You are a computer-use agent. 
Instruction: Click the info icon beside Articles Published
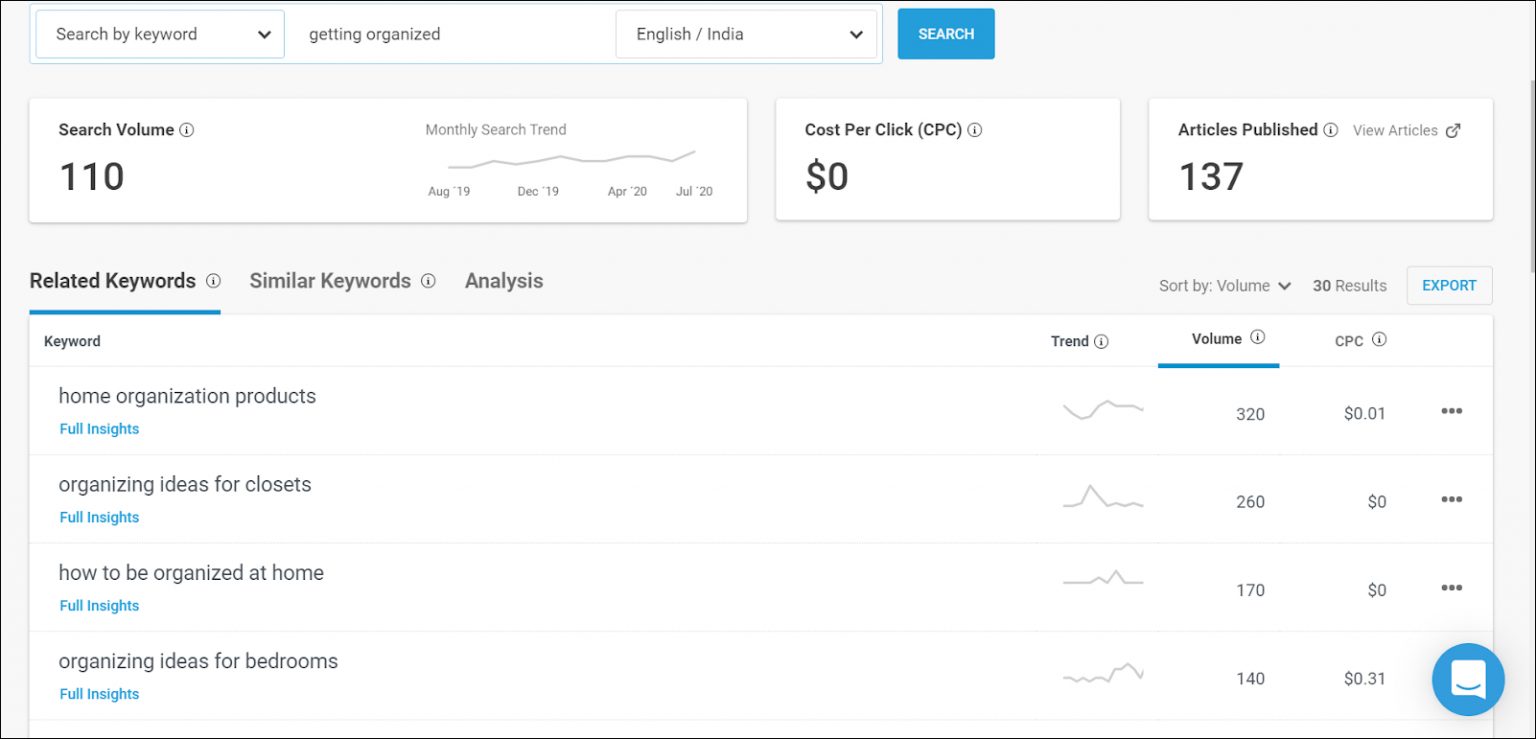1331,130
